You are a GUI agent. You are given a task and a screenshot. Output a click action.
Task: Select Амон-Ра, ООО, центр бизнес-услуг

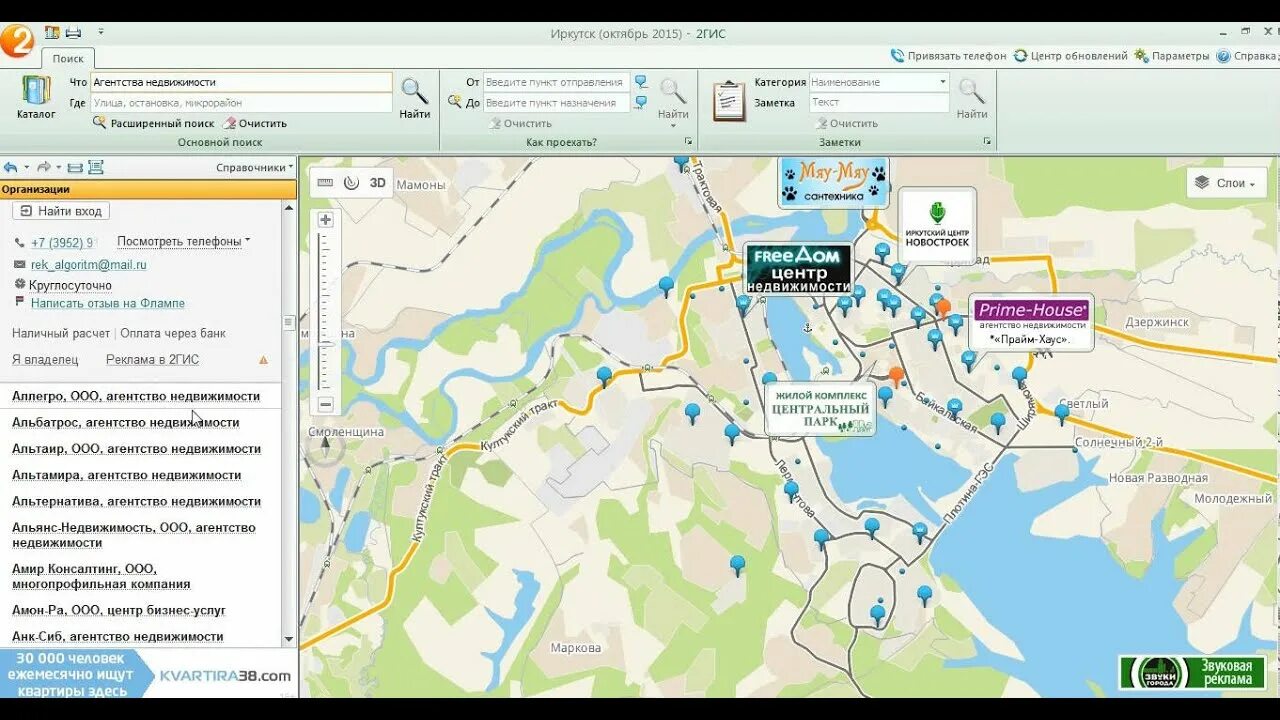click(119, 610)
